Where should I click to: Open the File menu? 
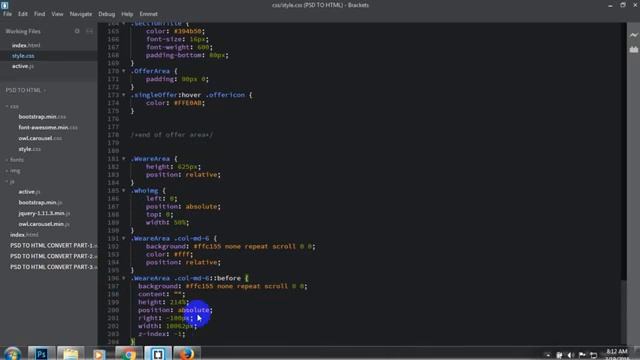[x=7, y=14]
